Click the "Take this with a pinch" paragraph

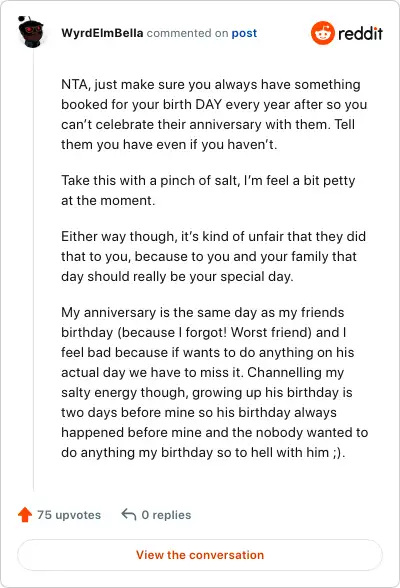click(x=208, y=190)
